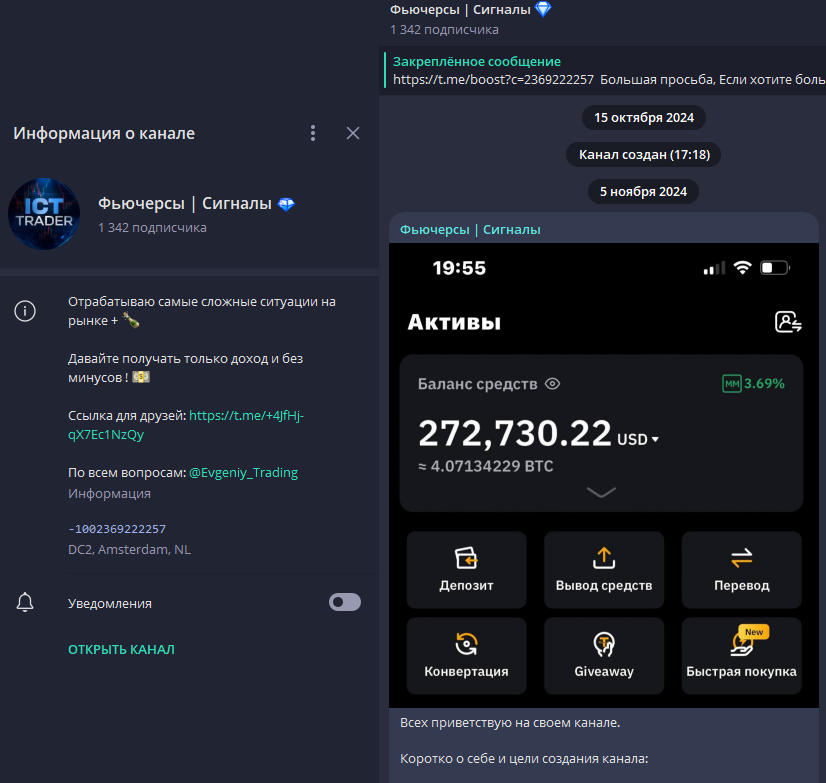
Task: Click the signal bars icon in phone screenshot
Action: 714,268
